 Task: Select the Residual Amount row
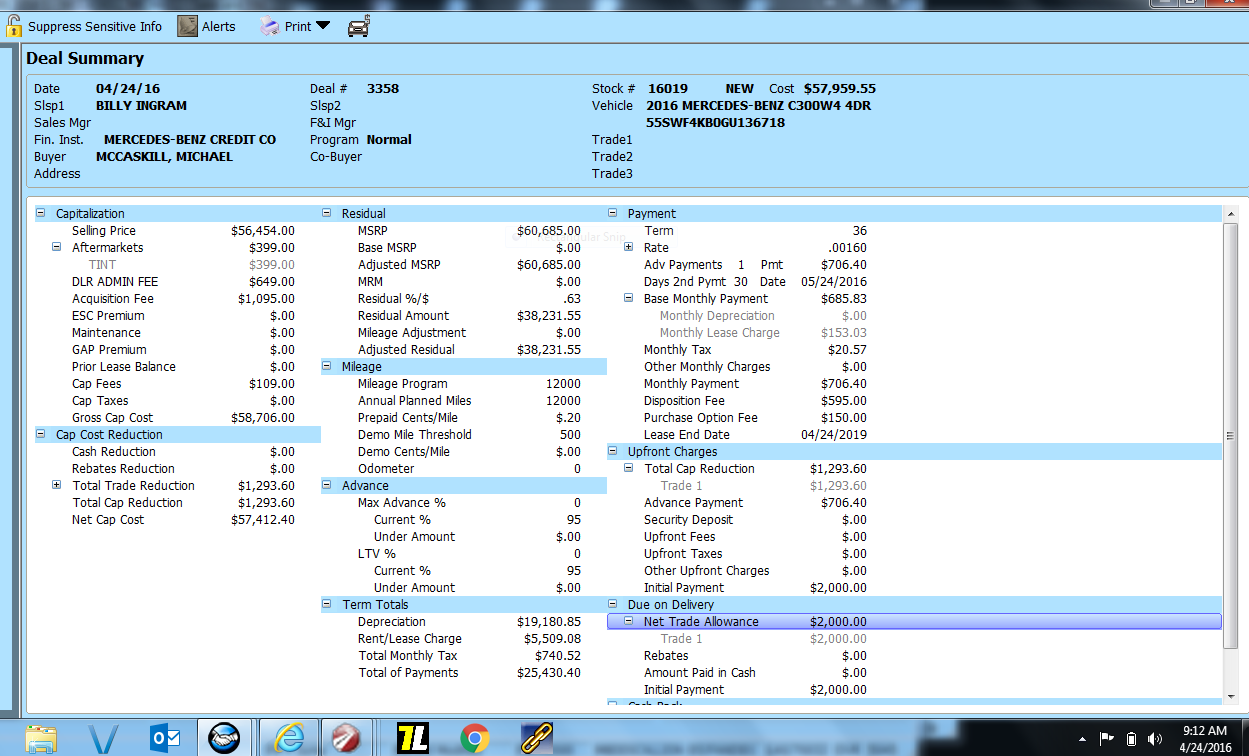coord(464,315)
